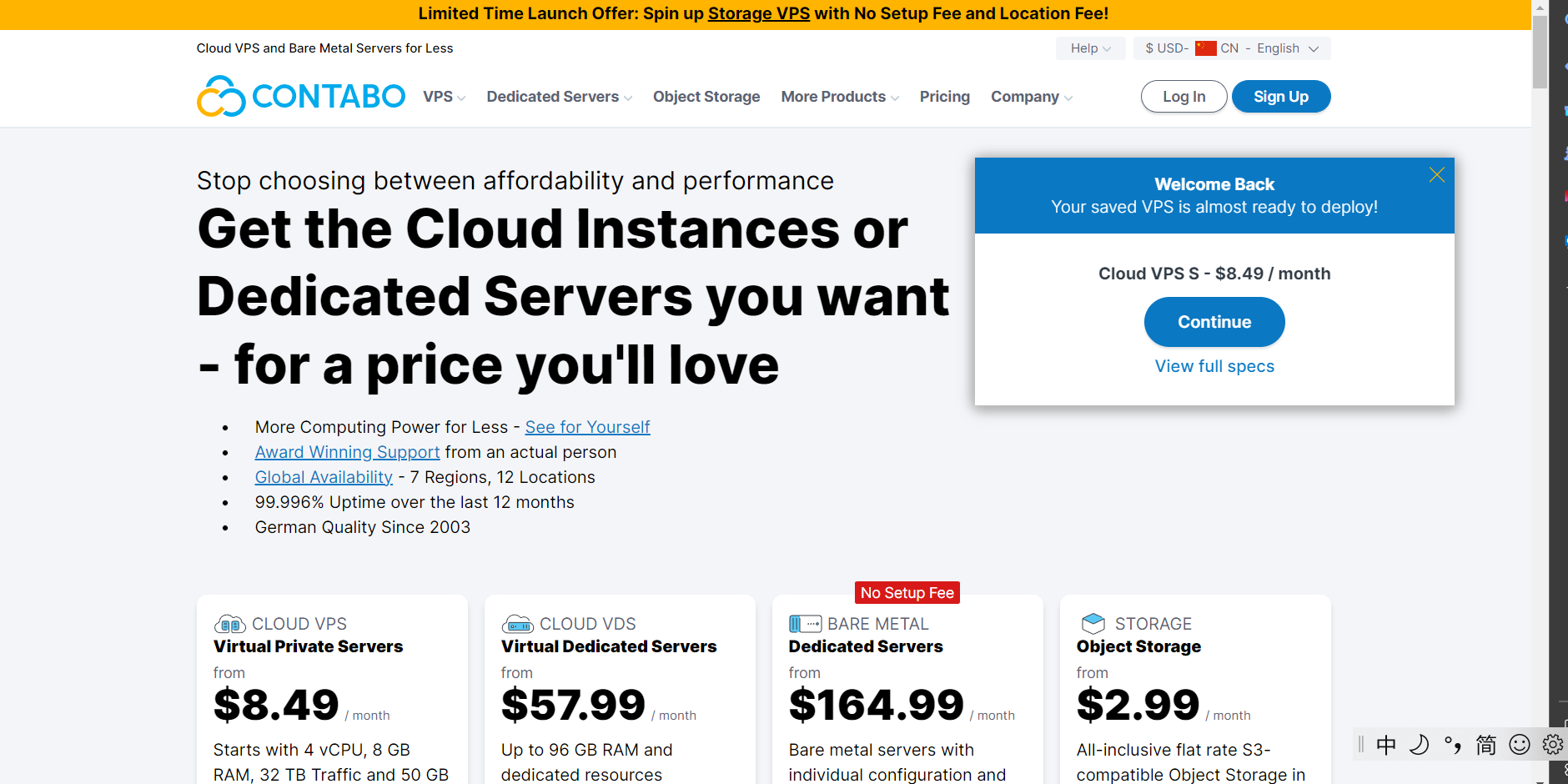The image size is (1568, 784).
Task: Click the Contabo cloud logo
Action: 301,96
